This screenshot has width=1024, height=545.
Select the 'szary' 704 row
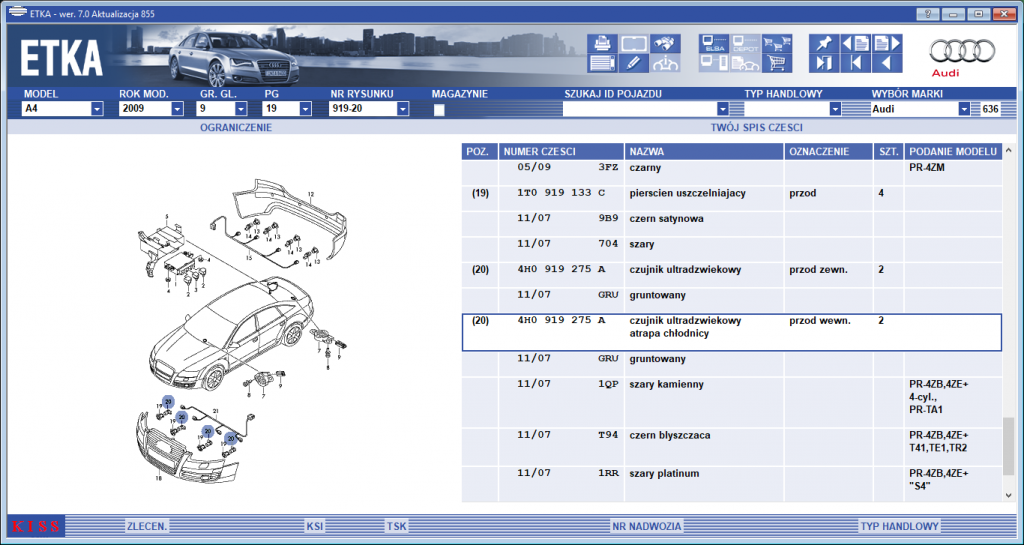click(731, 249)
